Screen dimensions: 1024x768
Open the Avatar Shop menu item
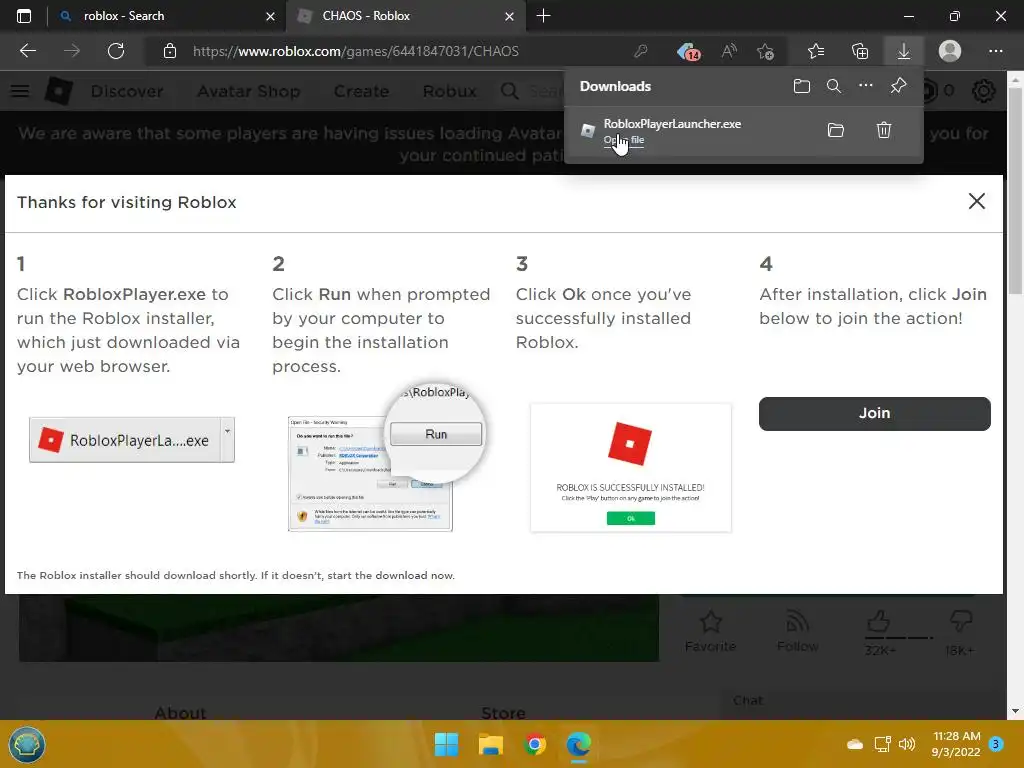coord(248,91)
